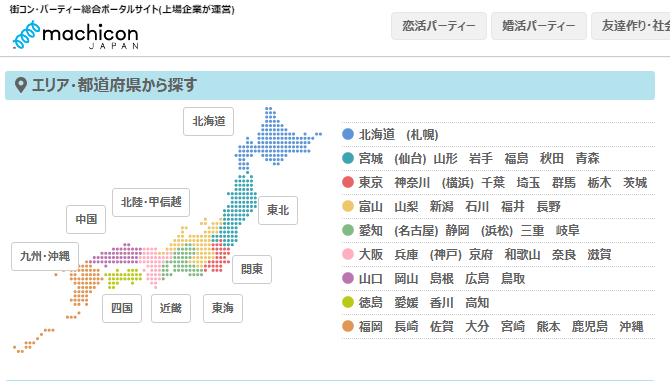Click the green dot beside 愛知

[348, 230]
